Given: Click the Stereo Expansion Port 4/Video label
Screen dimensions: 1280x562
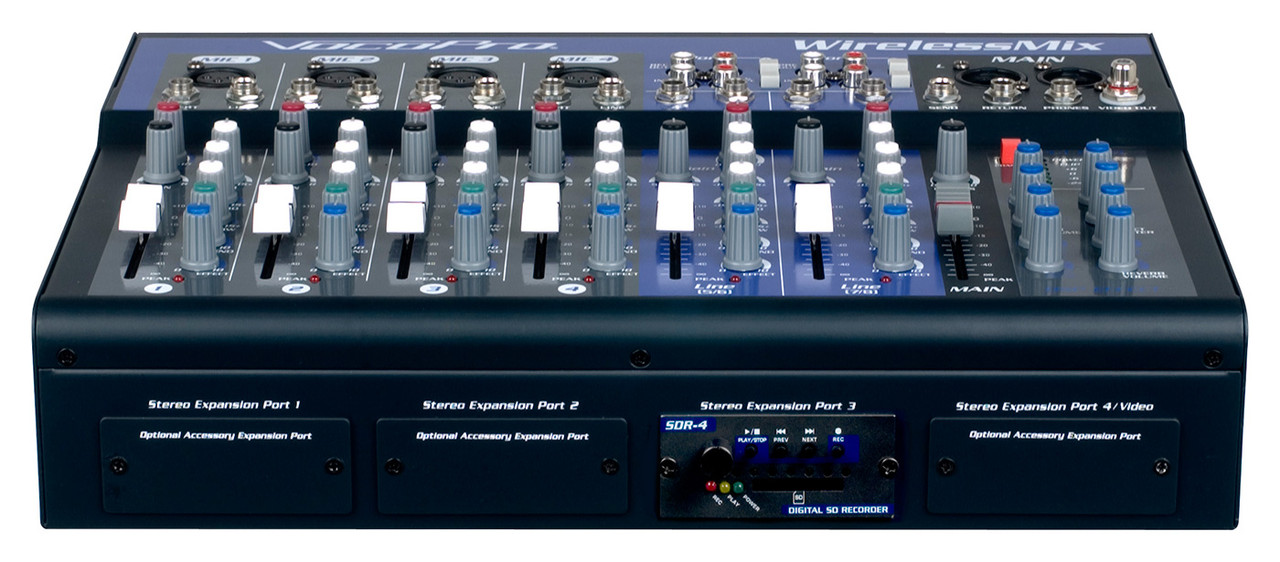Looking at the screenshot, I should (1054, 406).
